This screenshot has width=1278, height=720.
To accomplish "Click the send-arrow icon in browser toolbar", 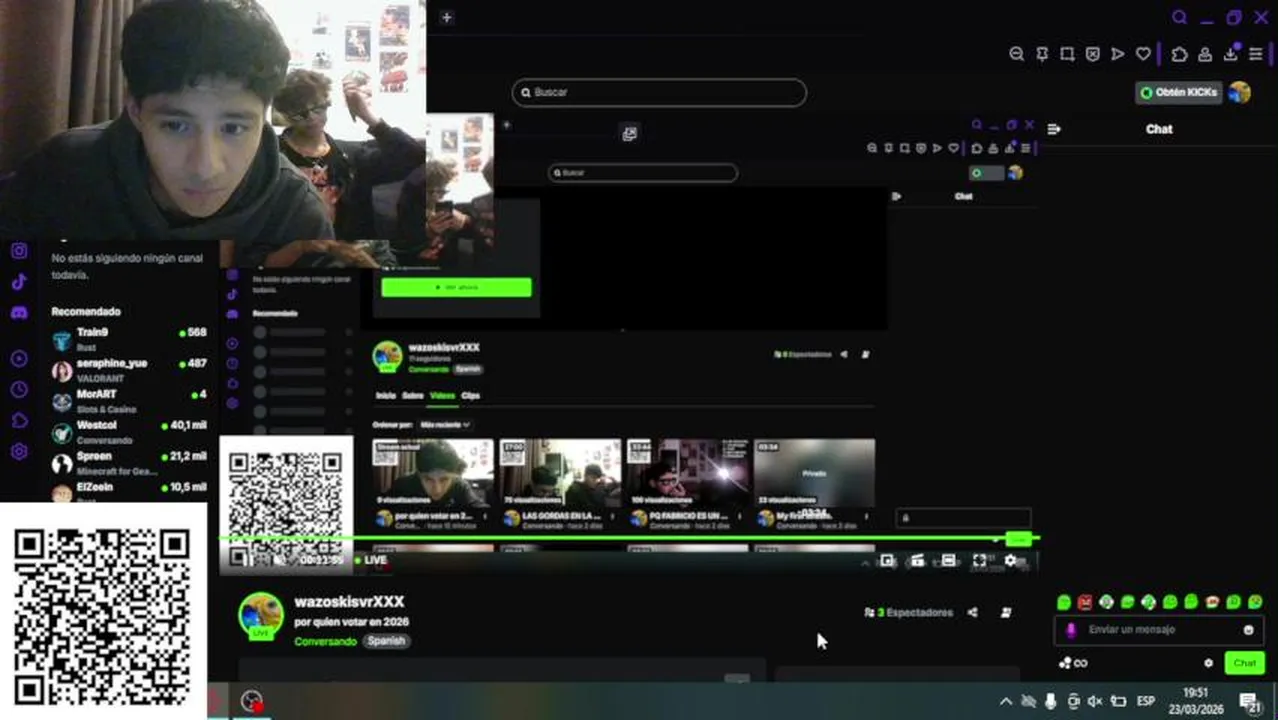I will 1118,54.
